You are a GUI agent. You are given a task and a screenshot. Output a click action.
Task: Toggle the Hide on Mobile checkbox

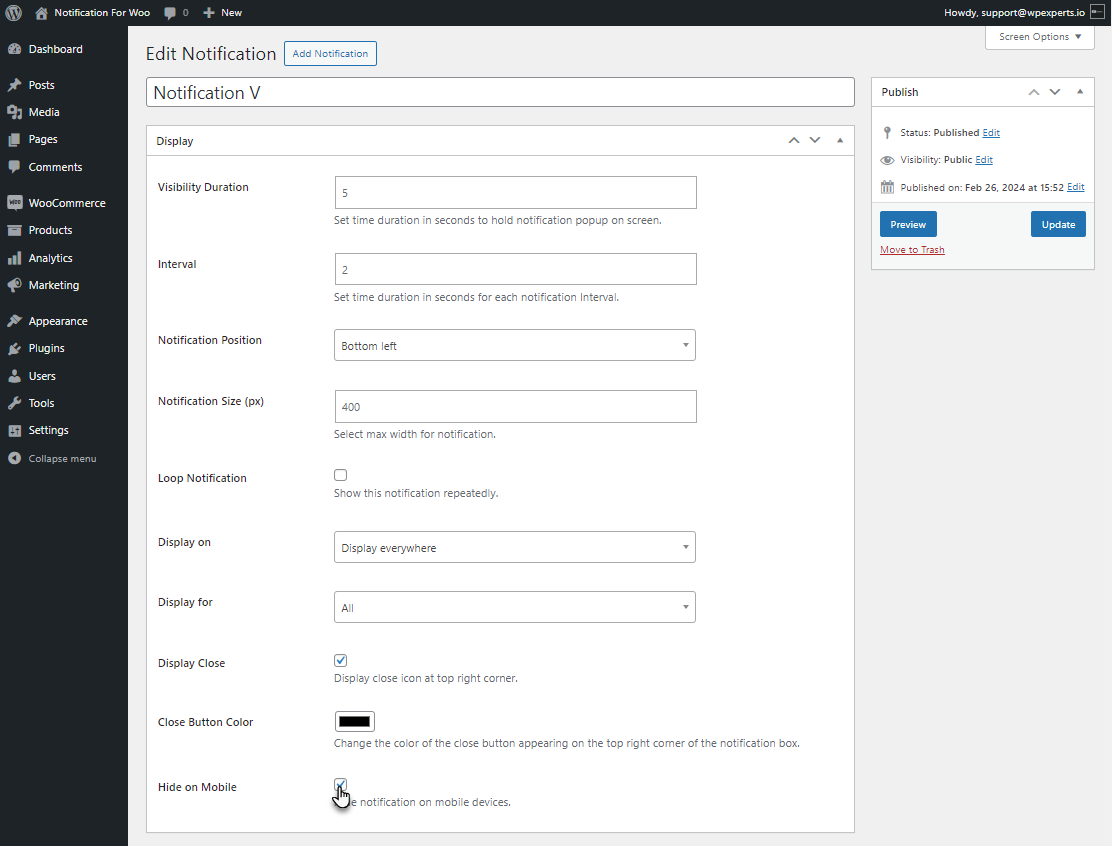coord(340,784)
